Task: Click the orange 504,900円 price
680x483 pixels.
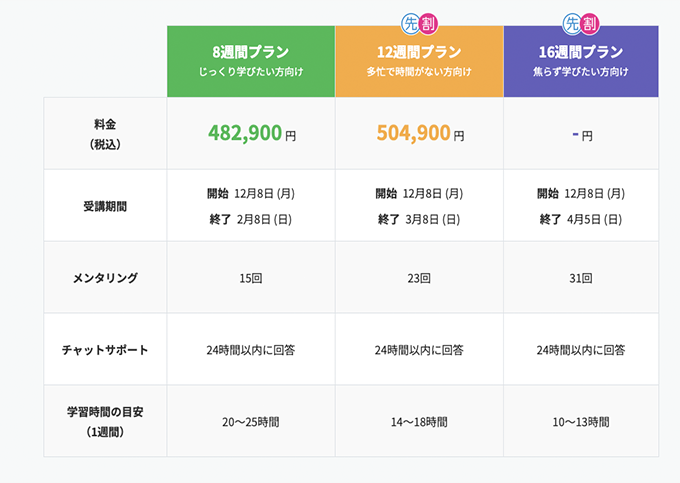Action: click(419, 133)
